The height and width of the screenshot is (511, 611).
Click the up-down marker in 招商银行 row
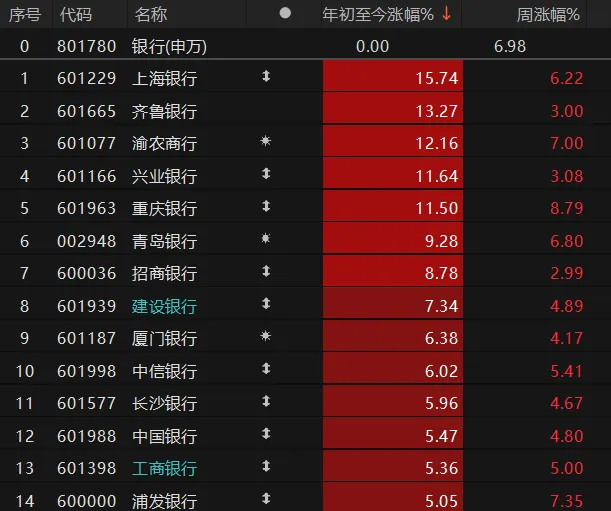click(266, 271)
